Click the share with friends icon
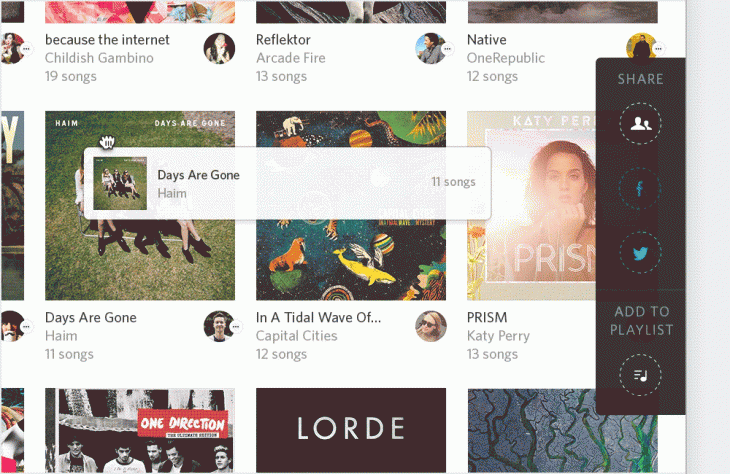 coord(640,123)
